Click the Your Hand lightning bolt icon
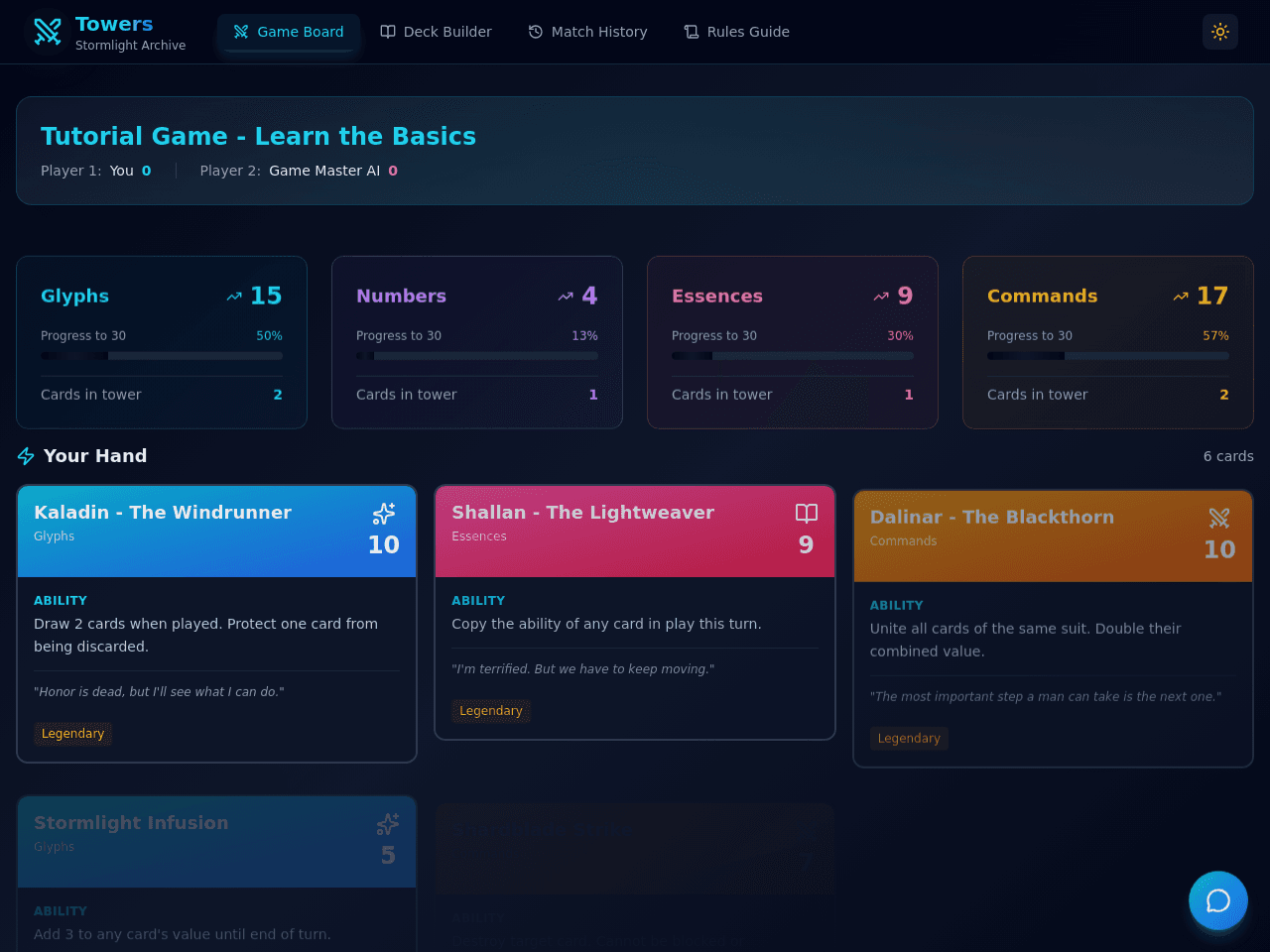The width and height of the screenshot is (1270, 952). (26, 456)
